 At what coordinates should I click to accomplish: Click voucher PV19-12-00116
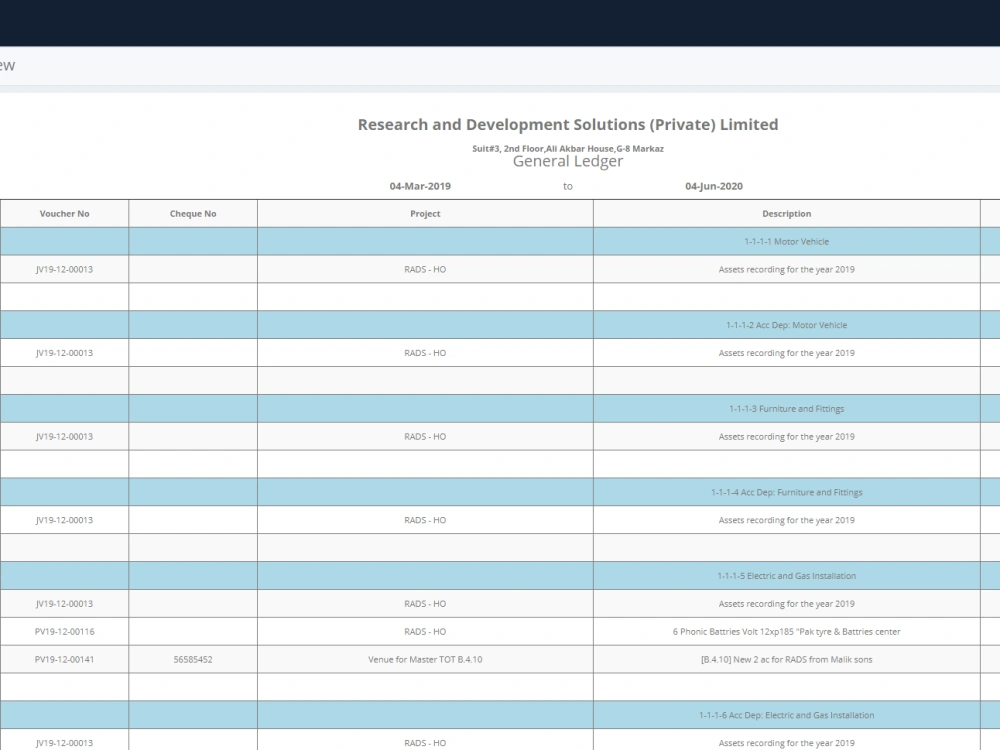pyautogui.click(x=64, y=632)
